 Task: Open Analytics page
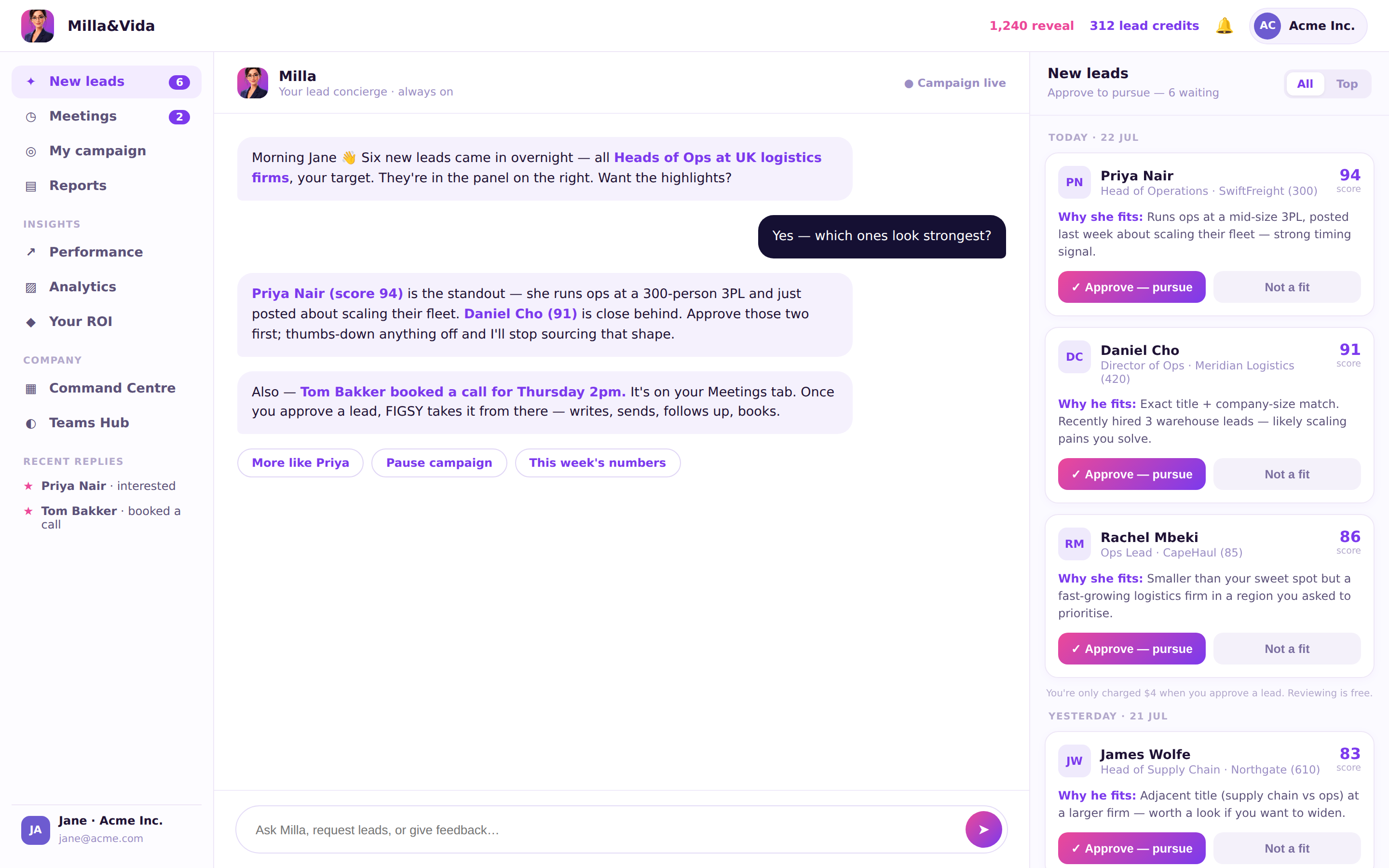coord(106,287)
